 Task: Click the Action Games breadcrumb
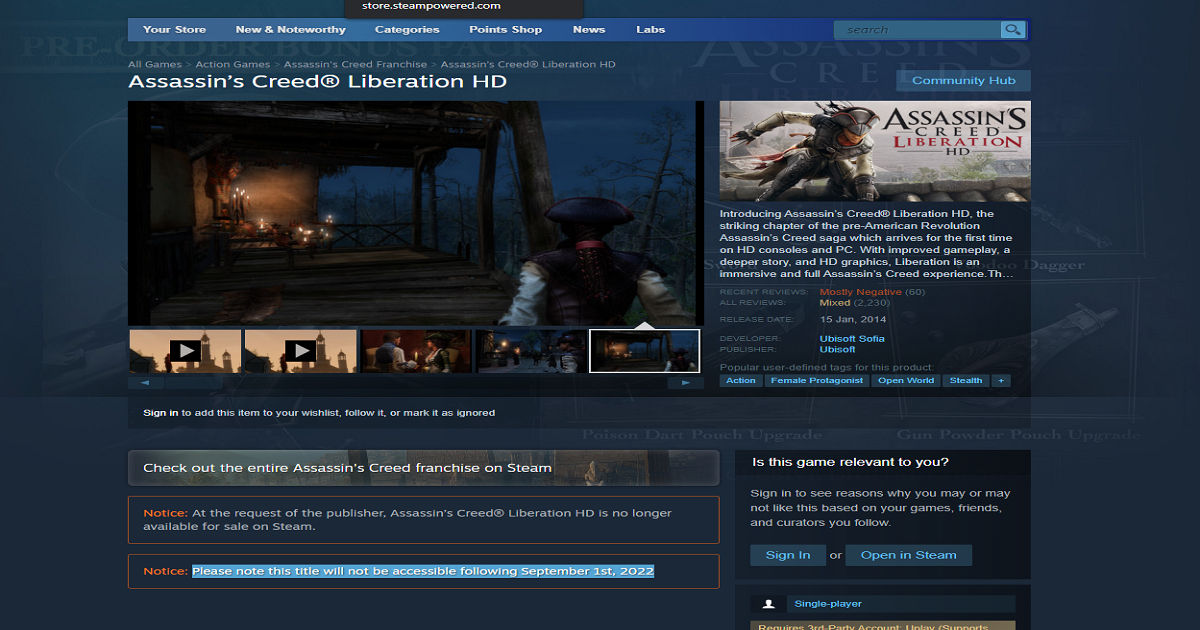click(x=233, y=65)
